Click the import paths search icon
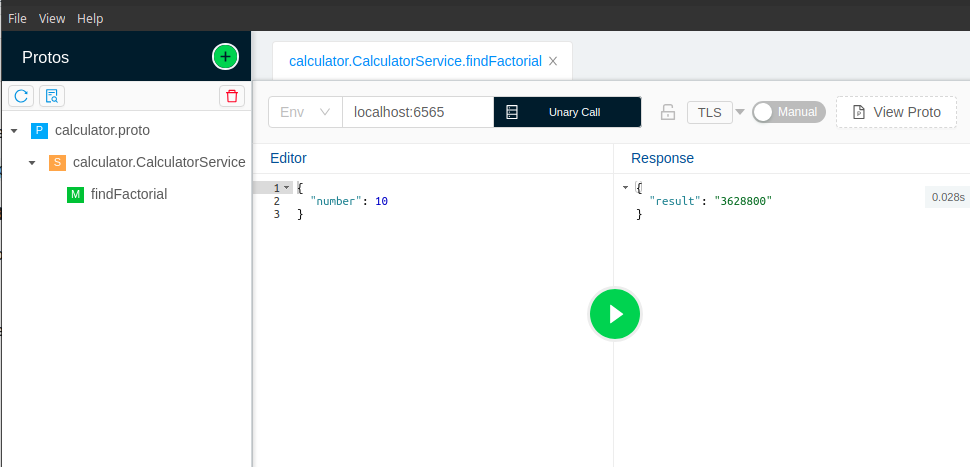The height and width of the screenshot is (467, 970). [52, 96]
